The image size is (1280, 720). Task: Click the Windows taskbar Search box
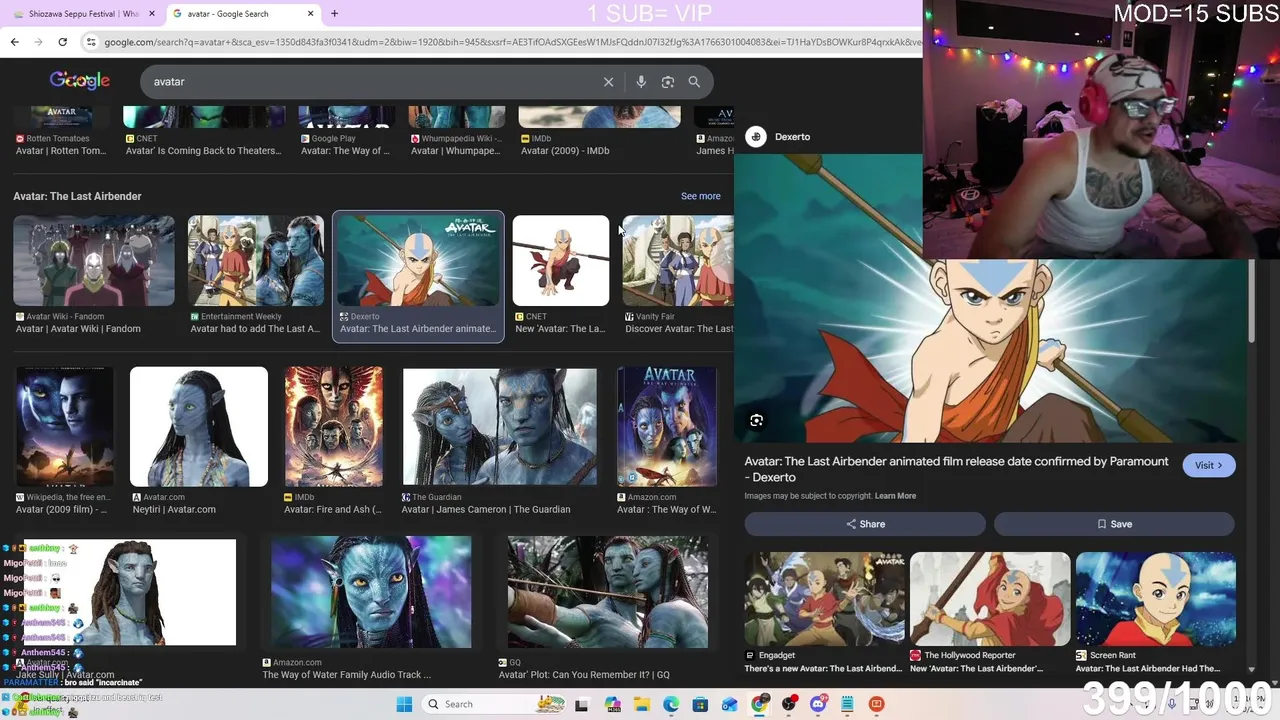[494, 704]
